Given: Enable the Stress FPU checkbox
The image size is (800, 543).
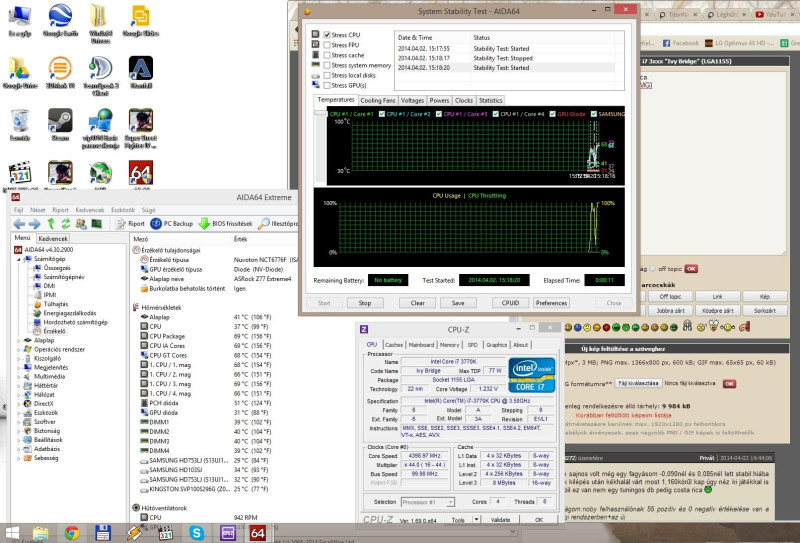Looking at the screenshot, I should (327, 45).
